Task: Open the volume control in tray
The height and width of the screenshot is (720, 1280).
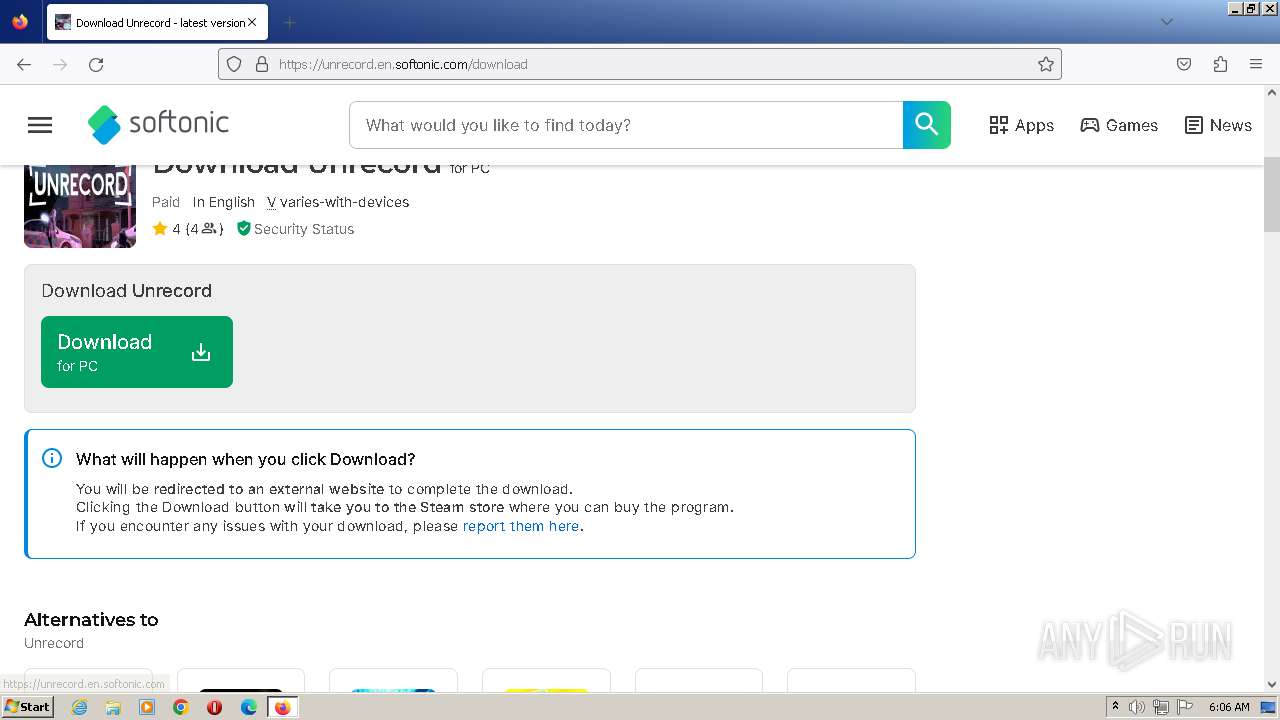Action: pos(1137,707)
